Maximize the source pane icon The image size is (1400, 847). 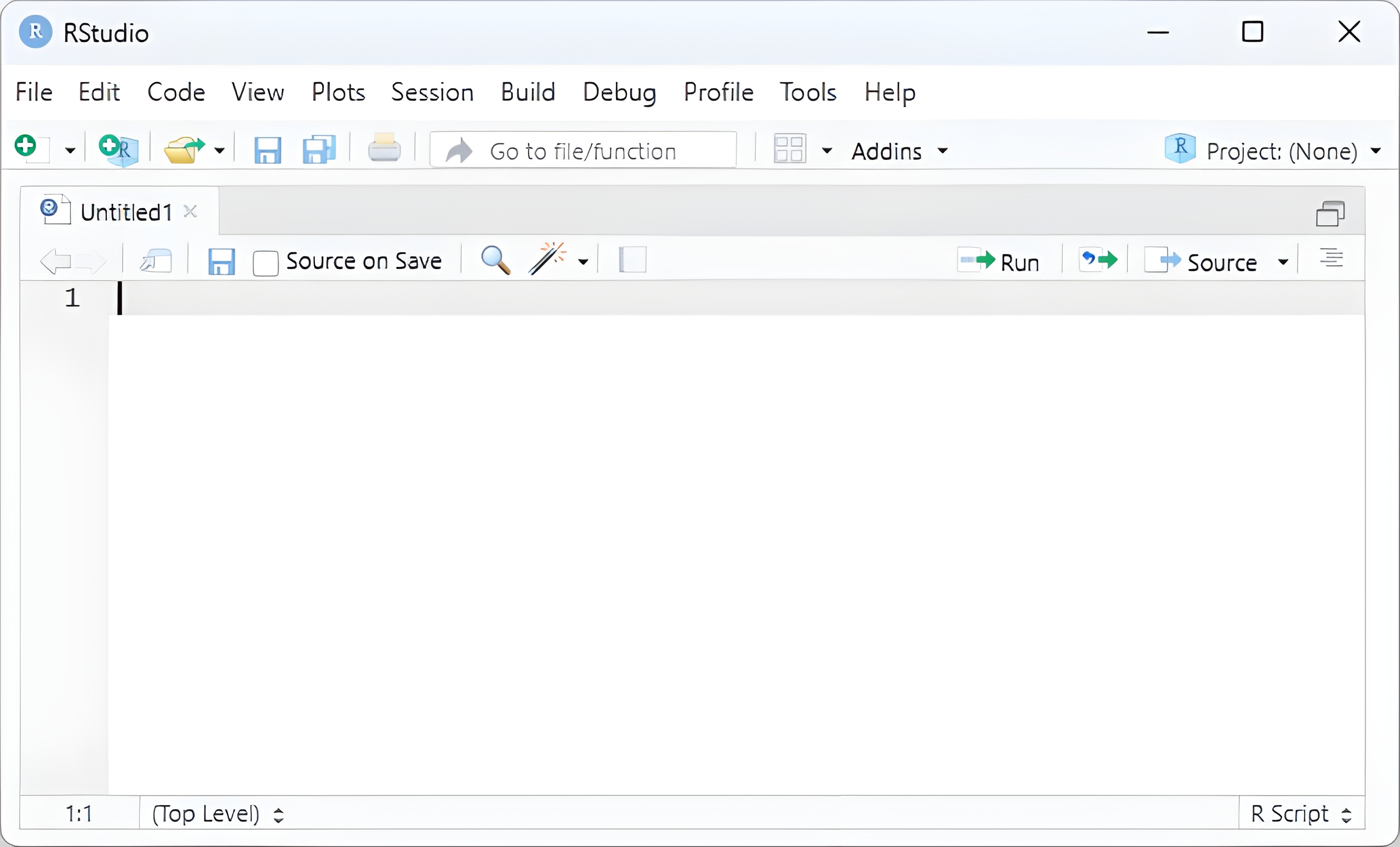(x=1330, y=214)
